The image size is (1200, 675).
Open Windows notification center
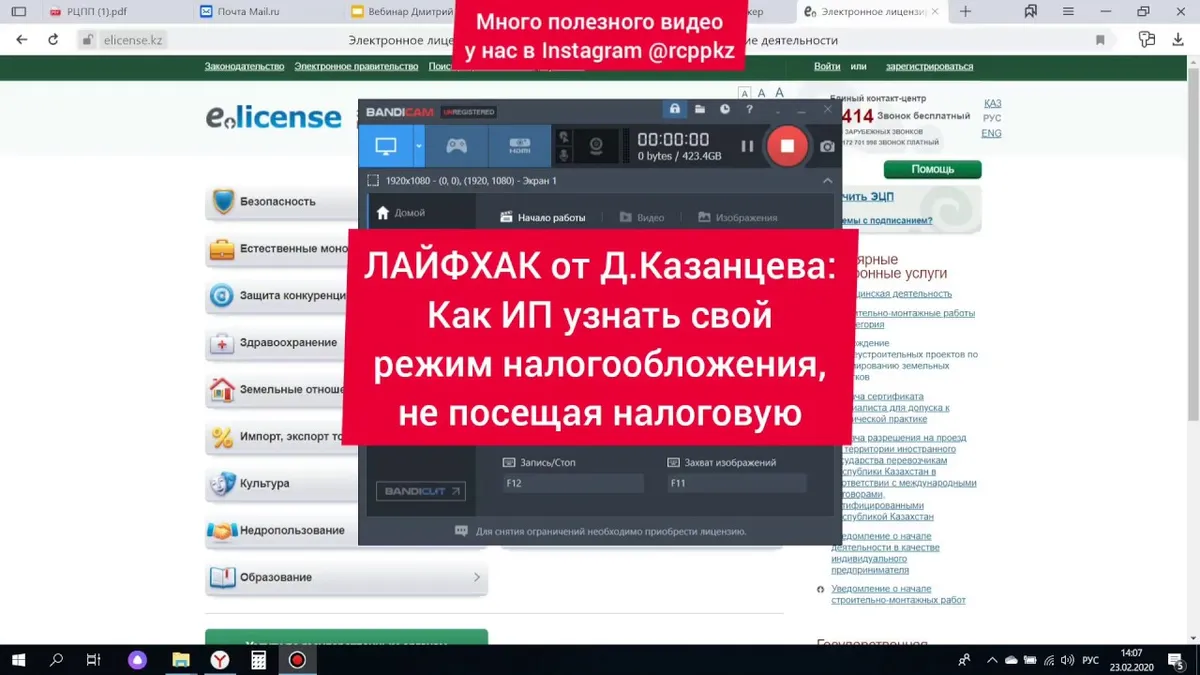point(1177,660)
